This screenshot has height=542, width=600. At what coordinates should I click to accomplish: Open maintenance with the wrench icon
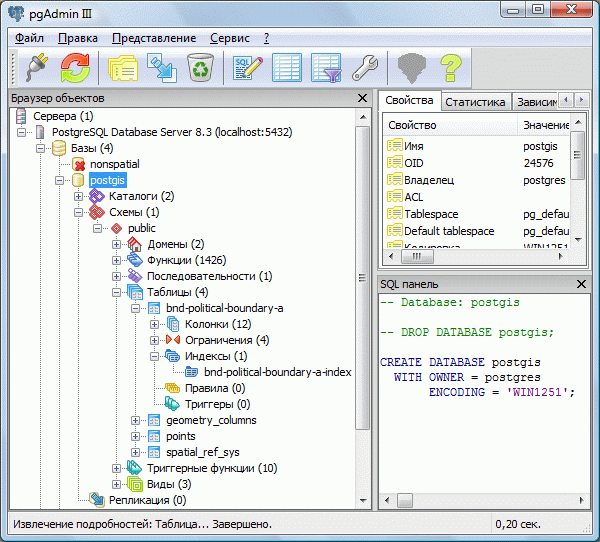(x=365, y=68)
